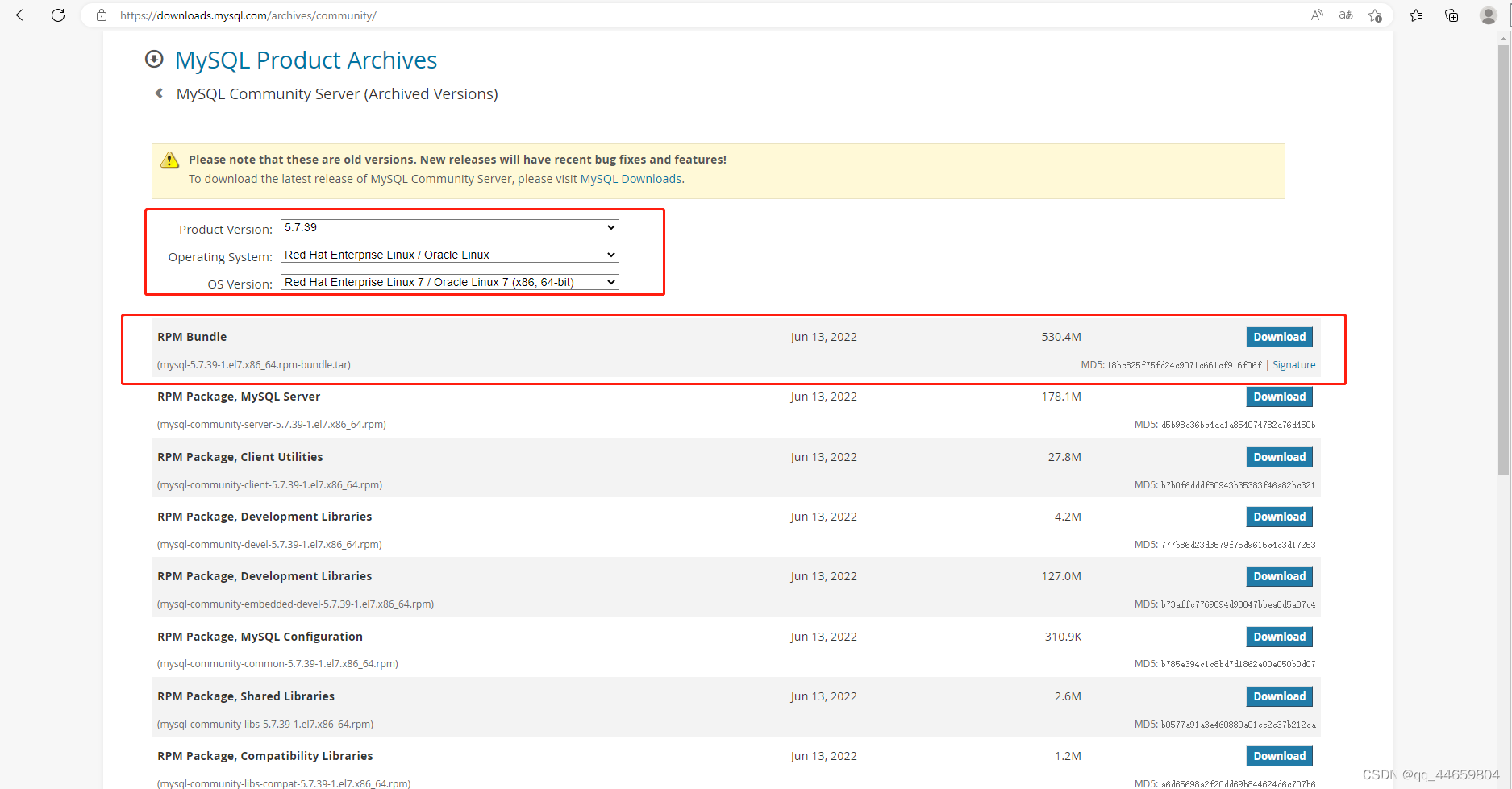Reload the page with refresh icon
Screen dimensions: 1512x789
(58, 15)
